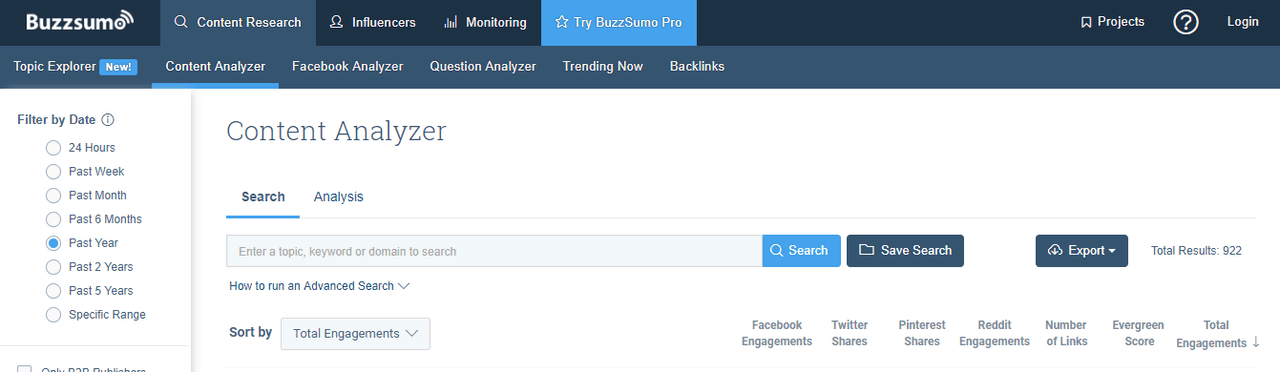Open the Facebook Analyzer tab

point(347,67)
